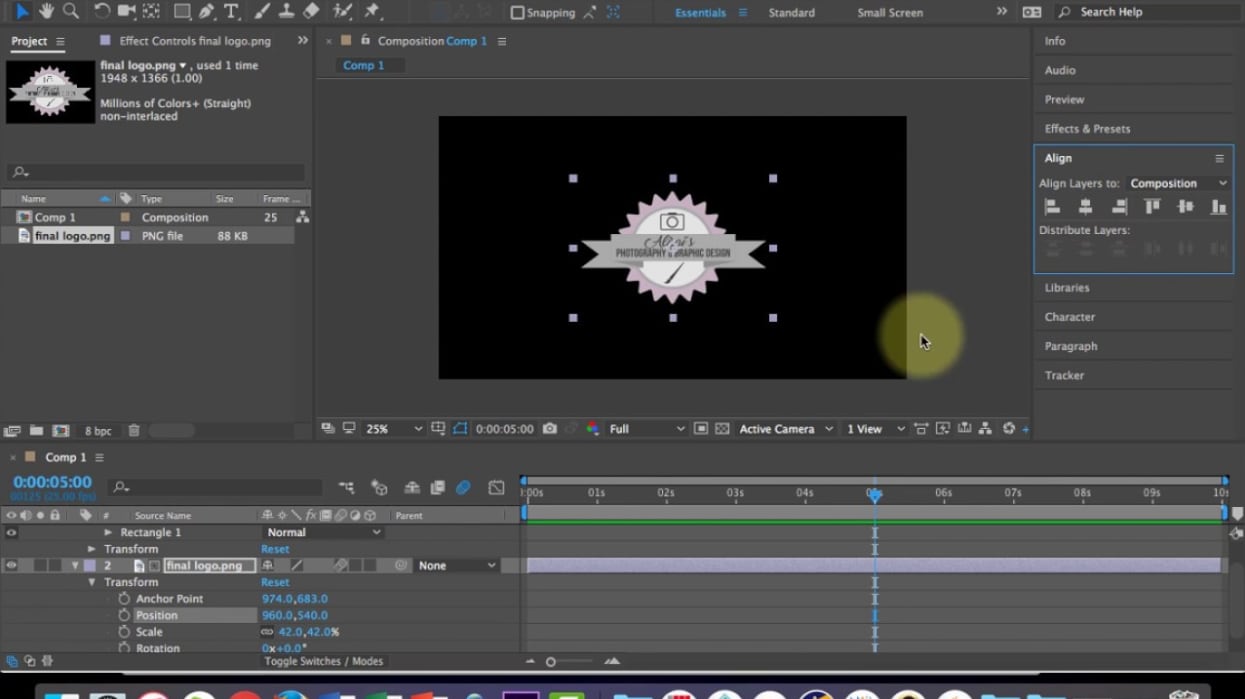The height and width of the screenshot is (699, 1245).
Task: Switch to Standard workspace
Action: (791, 13)
